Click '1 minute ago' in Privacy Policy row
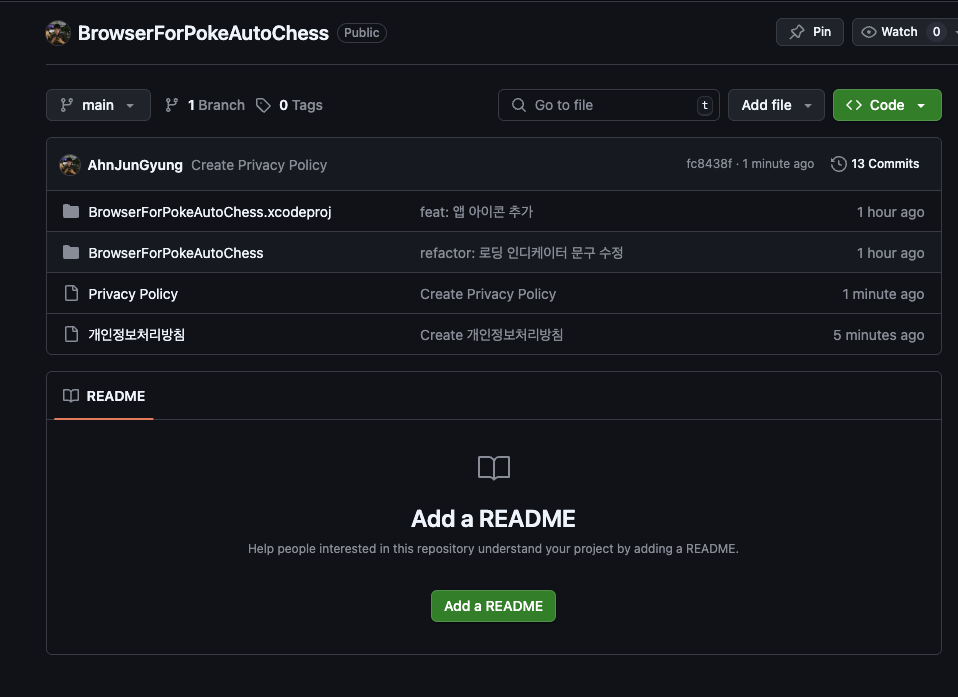 pos(883,294)
